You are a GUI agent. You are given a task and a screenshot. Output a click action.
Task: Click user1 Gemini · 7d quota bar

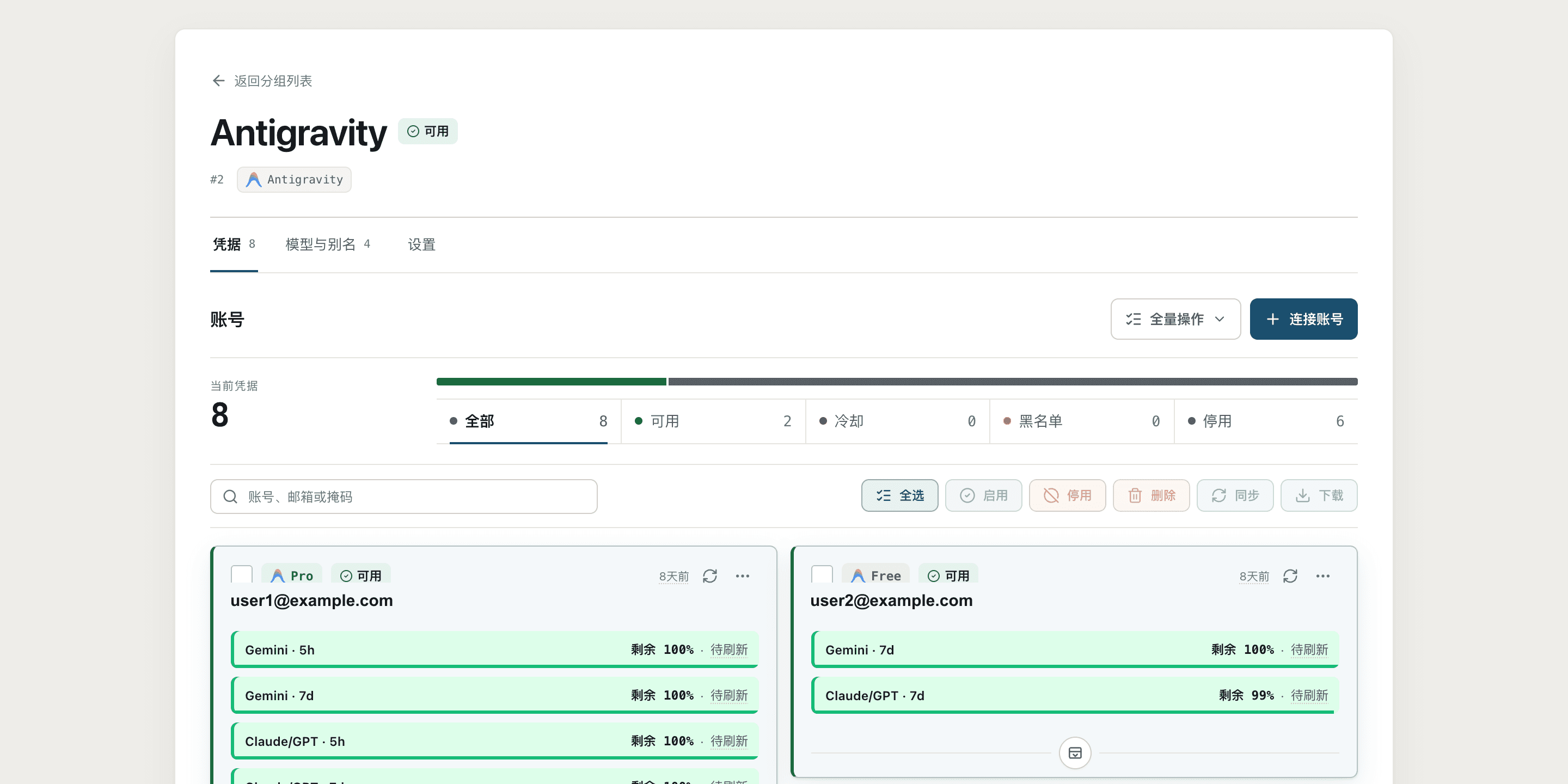(495, 695)
